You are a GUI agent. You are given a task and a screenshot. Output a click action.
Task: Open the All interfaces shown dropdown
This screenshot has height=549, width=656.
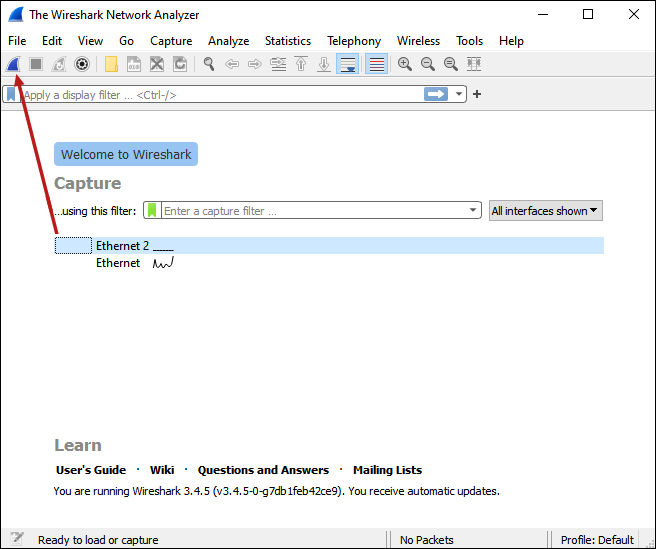coord(546,210)
